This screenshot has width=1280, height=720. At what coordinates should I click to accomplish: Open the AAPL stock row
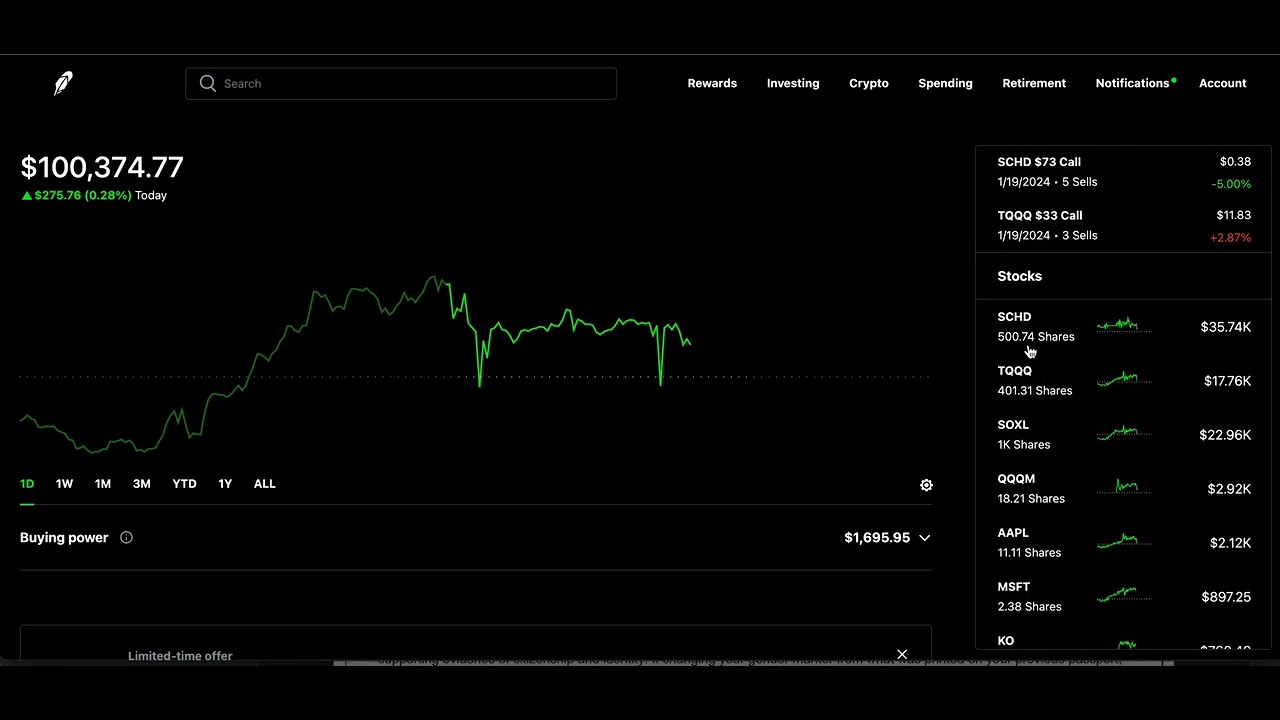pos(1124,543)
